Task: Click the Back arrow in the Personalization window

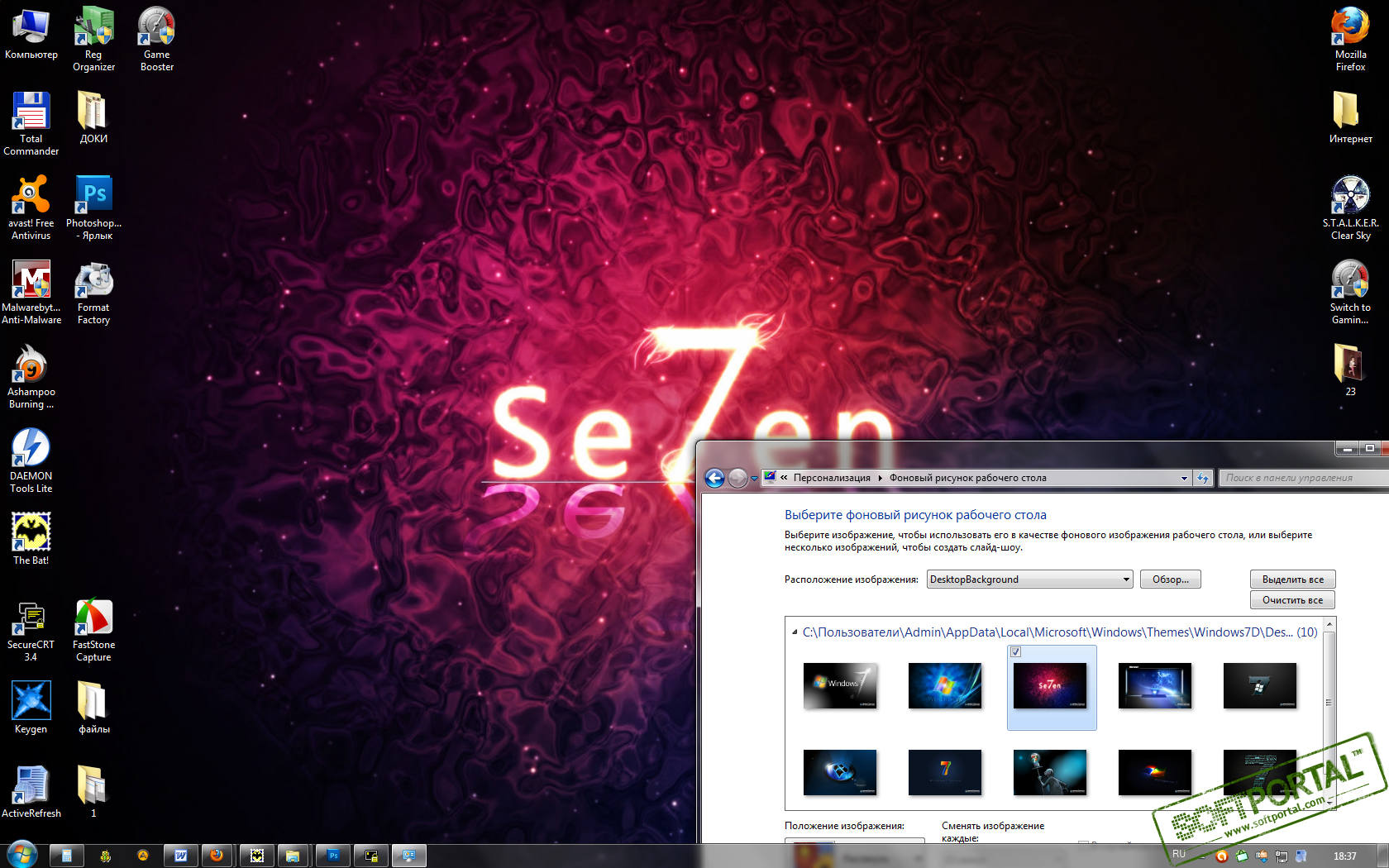Action: [714, 478]
